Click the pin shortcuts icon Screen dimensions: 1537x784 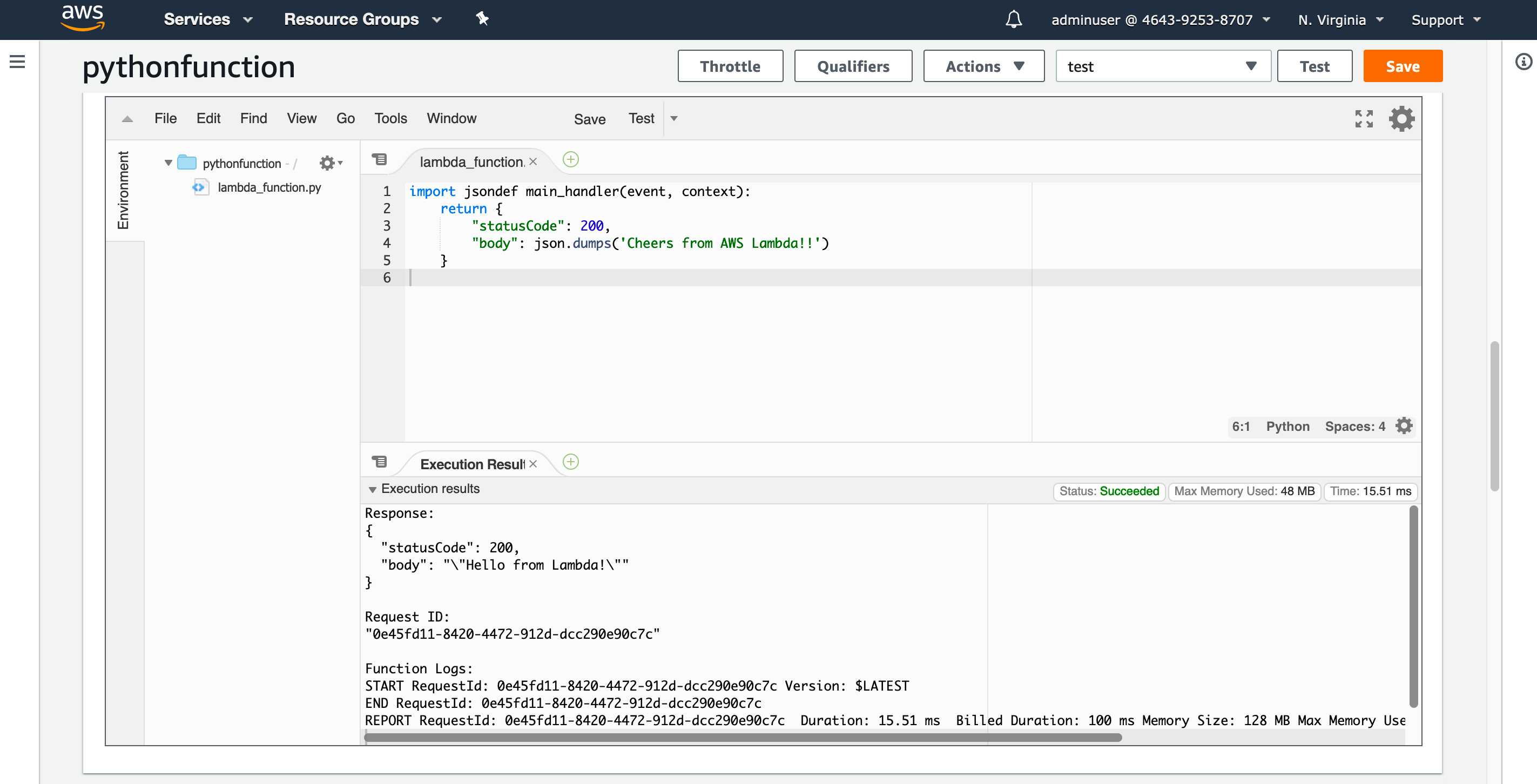coord(482,19)
